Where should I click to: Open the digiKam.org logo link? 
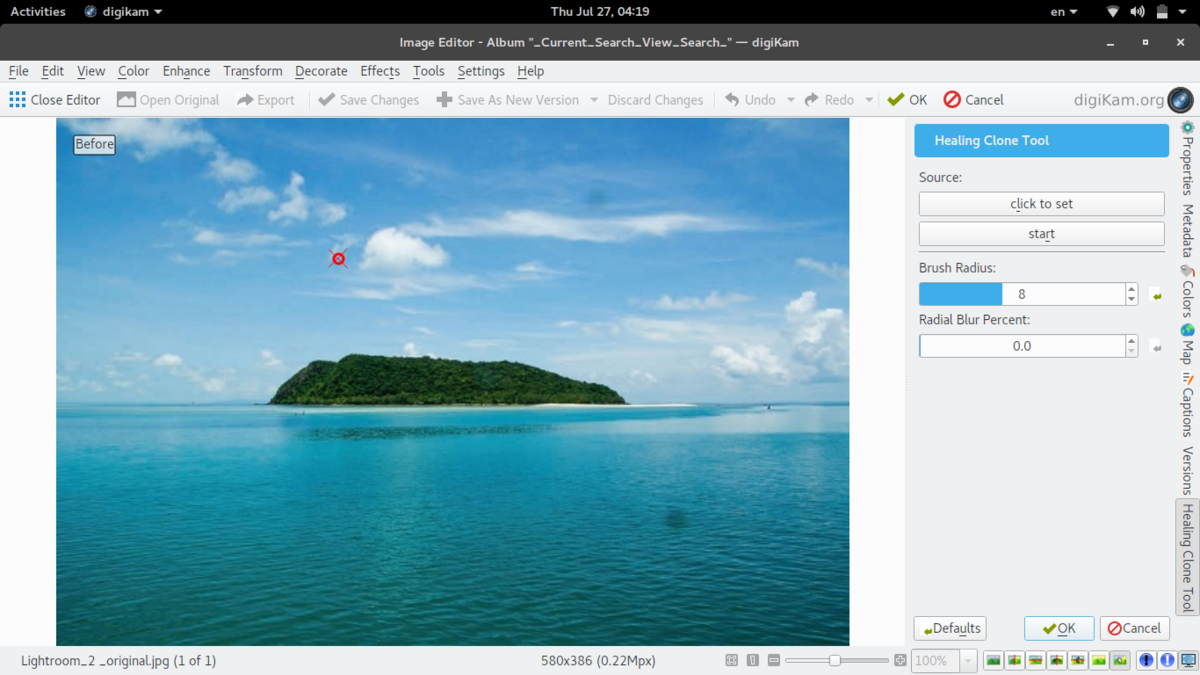pyautogui.click(x=1180, y=99)
